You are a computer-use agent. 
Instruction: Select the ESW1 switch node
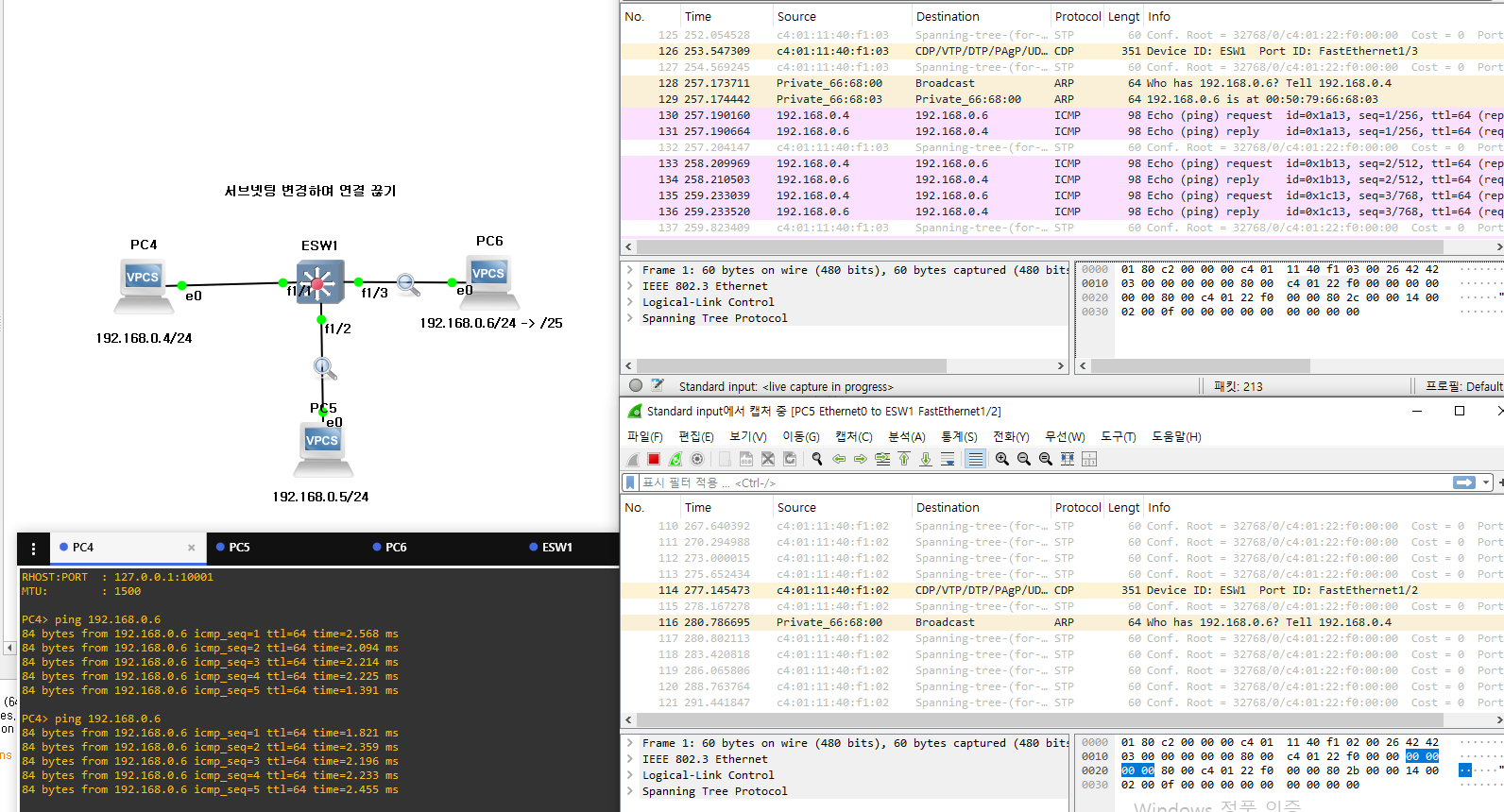pos(319,282)
